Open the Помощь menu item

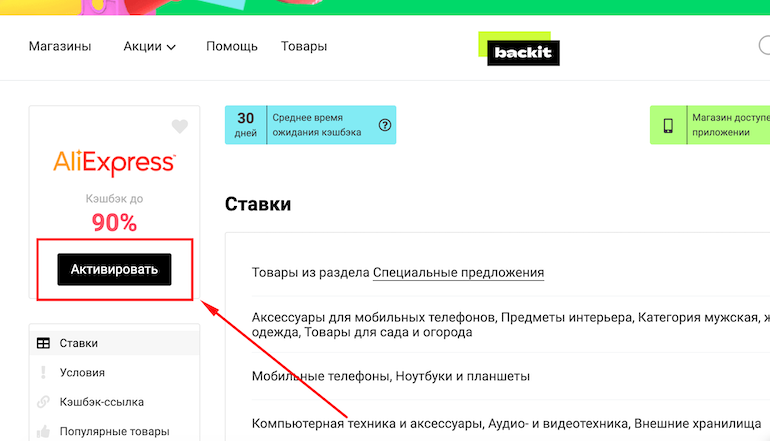click(x=232, y=46)
